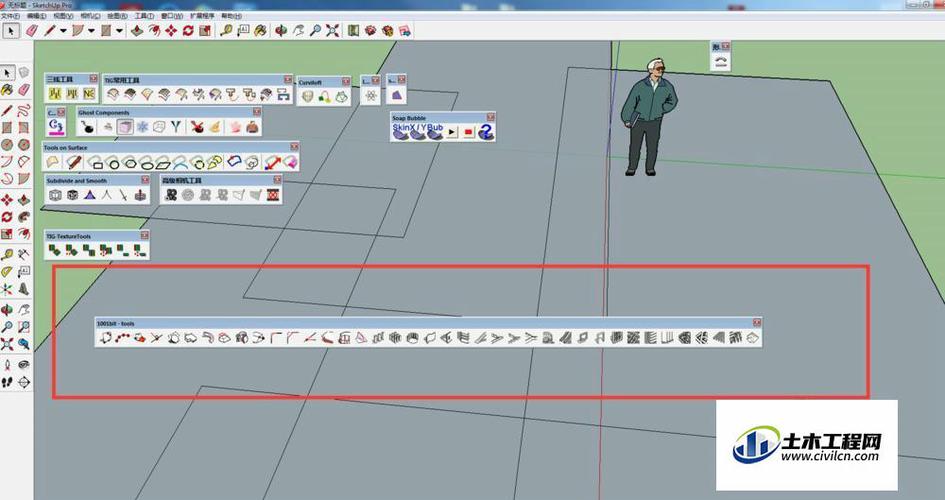Click the film camera icon in 高级相机工具
Screen dimensions: 945x500
(171, 195)
